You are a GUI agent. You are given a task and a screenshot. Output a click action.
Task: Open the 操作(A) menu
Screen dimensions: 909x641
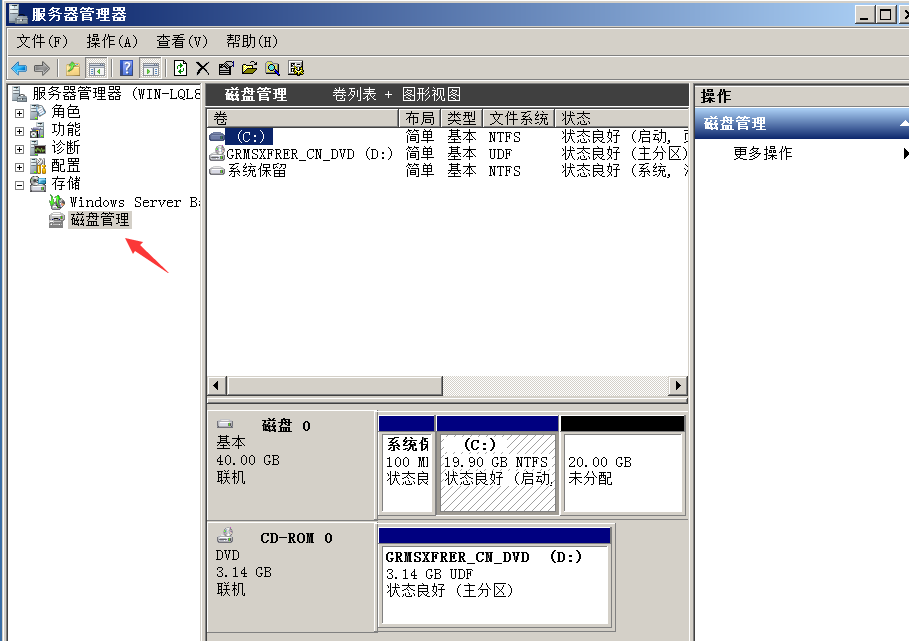coord(112,41)
